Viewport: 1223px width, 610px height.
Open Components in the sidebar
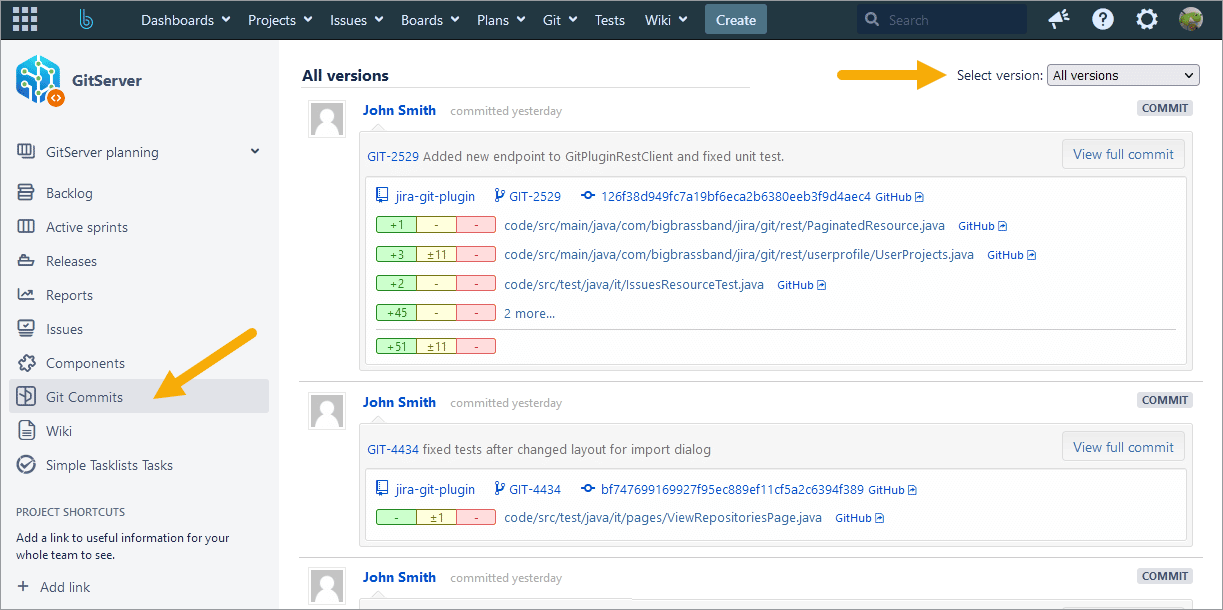click(85, 363)
